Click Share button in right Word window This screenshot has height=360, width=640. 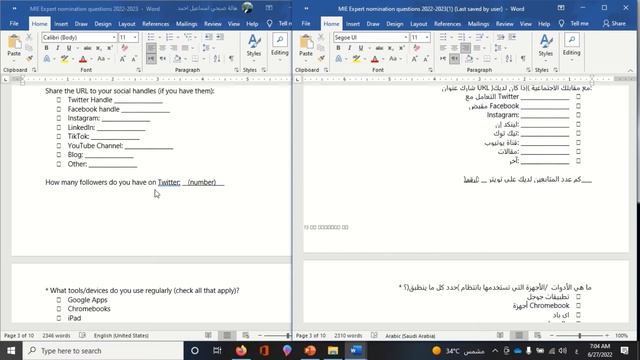614,24
